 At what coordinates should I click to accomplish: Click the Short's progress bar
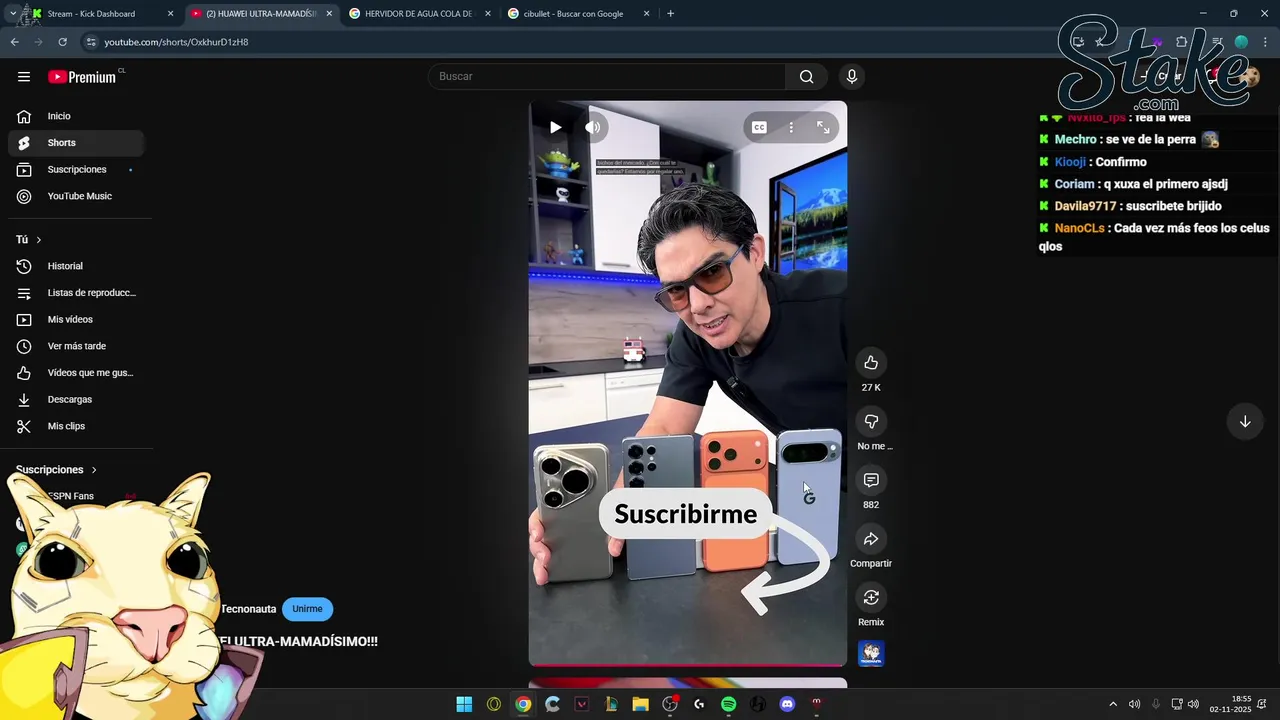click(x=688, y=664)
